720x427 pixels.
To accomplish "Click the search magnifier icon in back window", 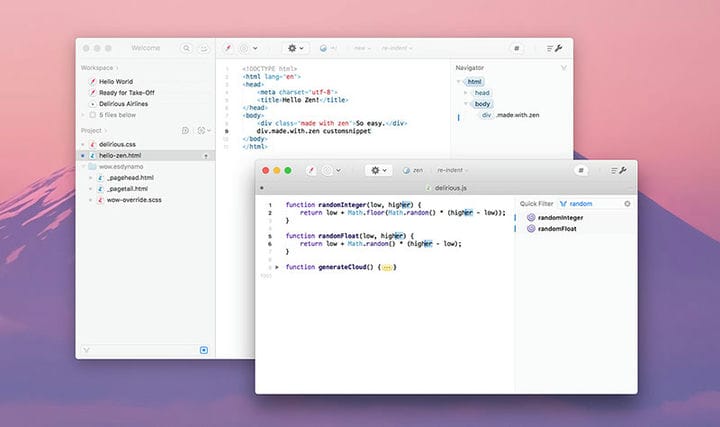I will click(186, 48).
